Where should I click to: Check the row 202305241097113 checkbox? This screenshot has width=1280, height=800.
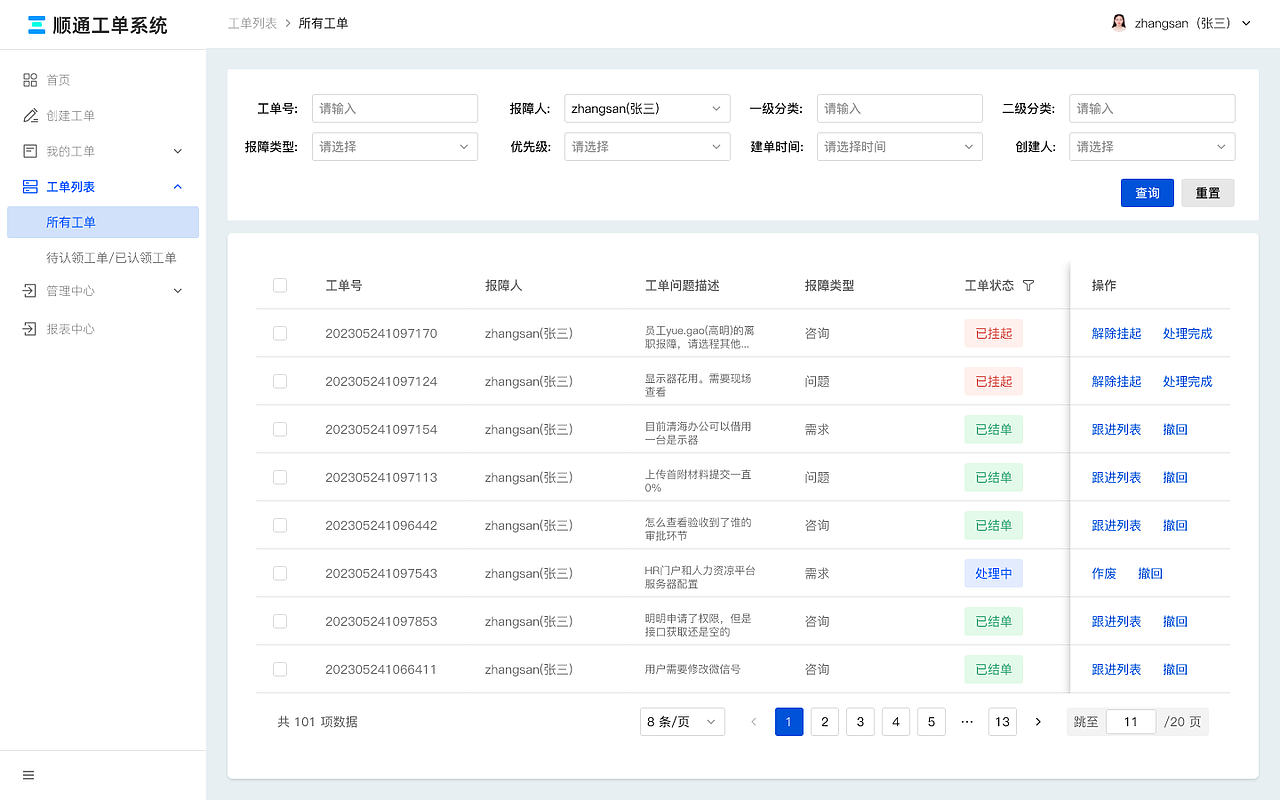tap(280, 478)
